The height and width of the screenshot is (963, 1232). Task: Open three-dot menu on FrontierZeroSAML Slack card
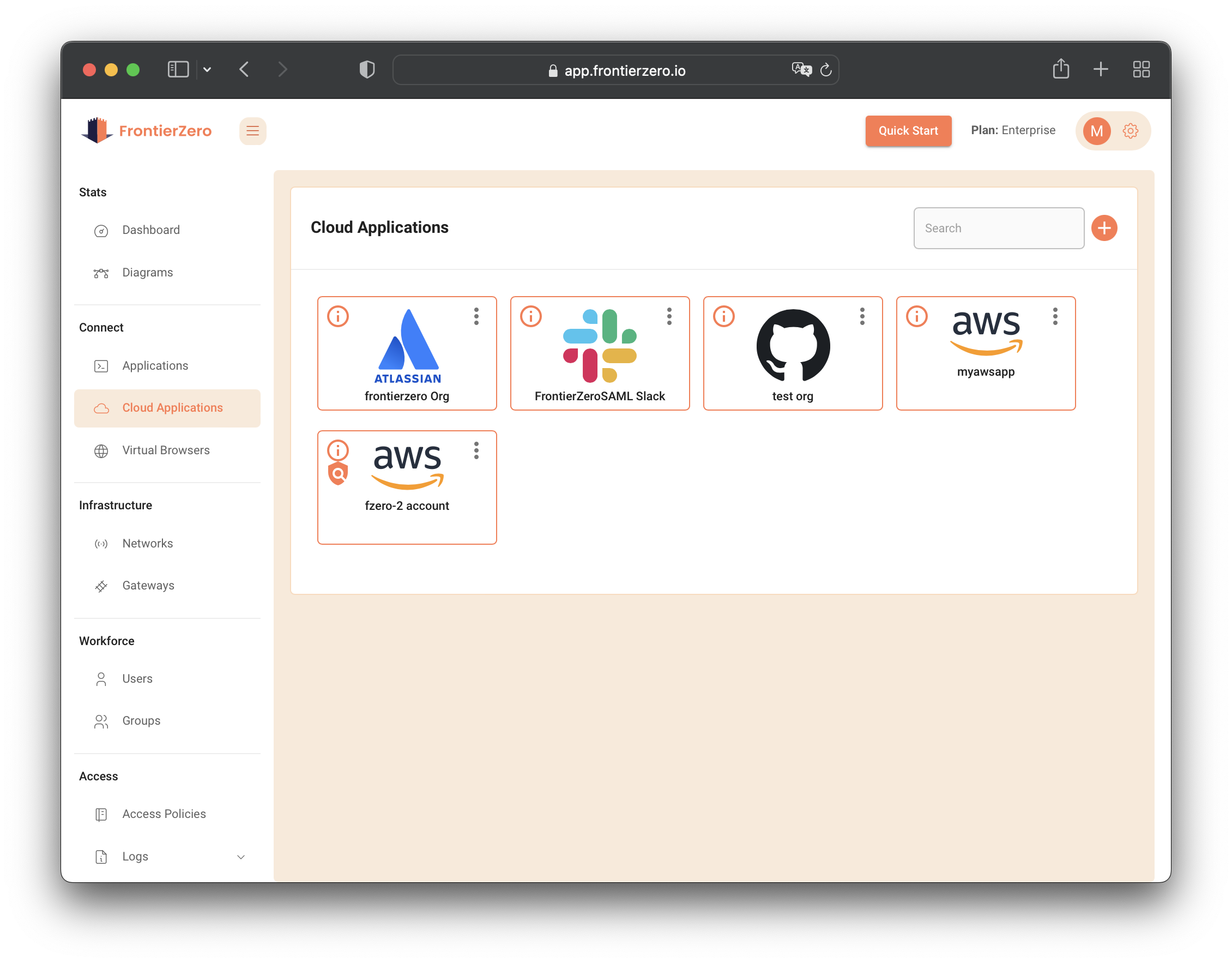click(669, 316)
